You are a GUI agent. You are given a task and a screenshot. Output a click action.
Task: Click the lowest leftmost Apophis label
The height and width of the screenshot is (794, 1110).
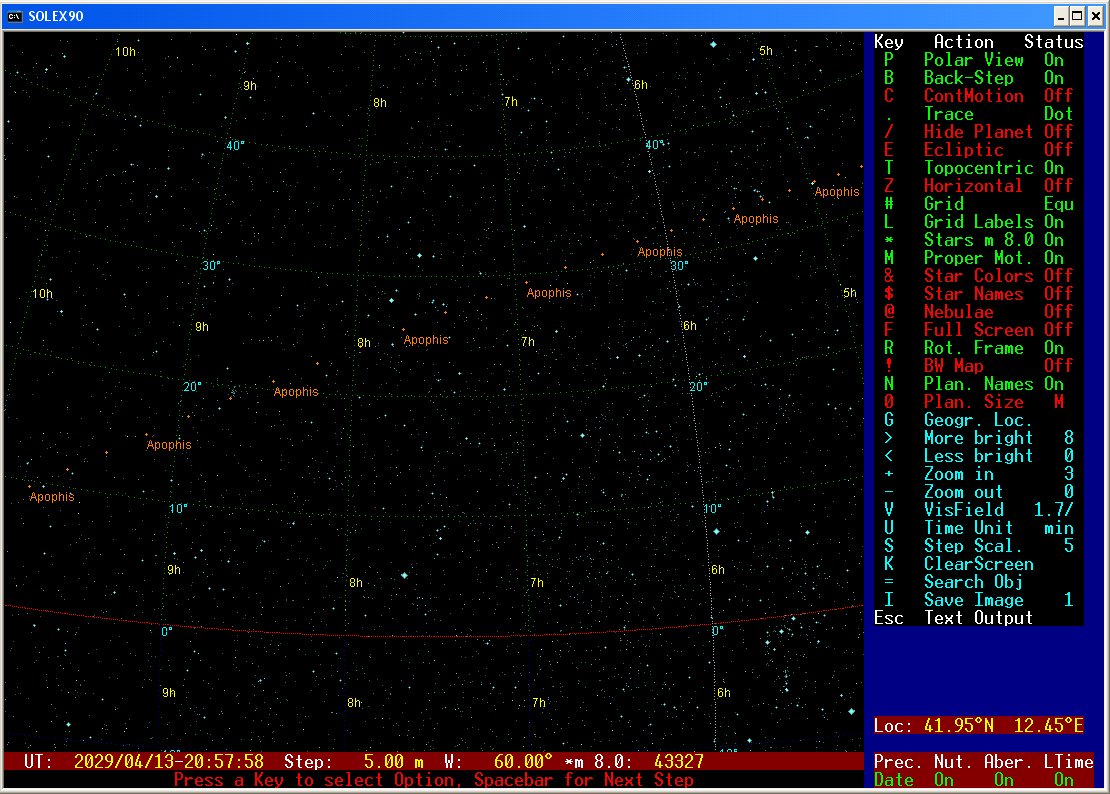click(x=52, y=497)
